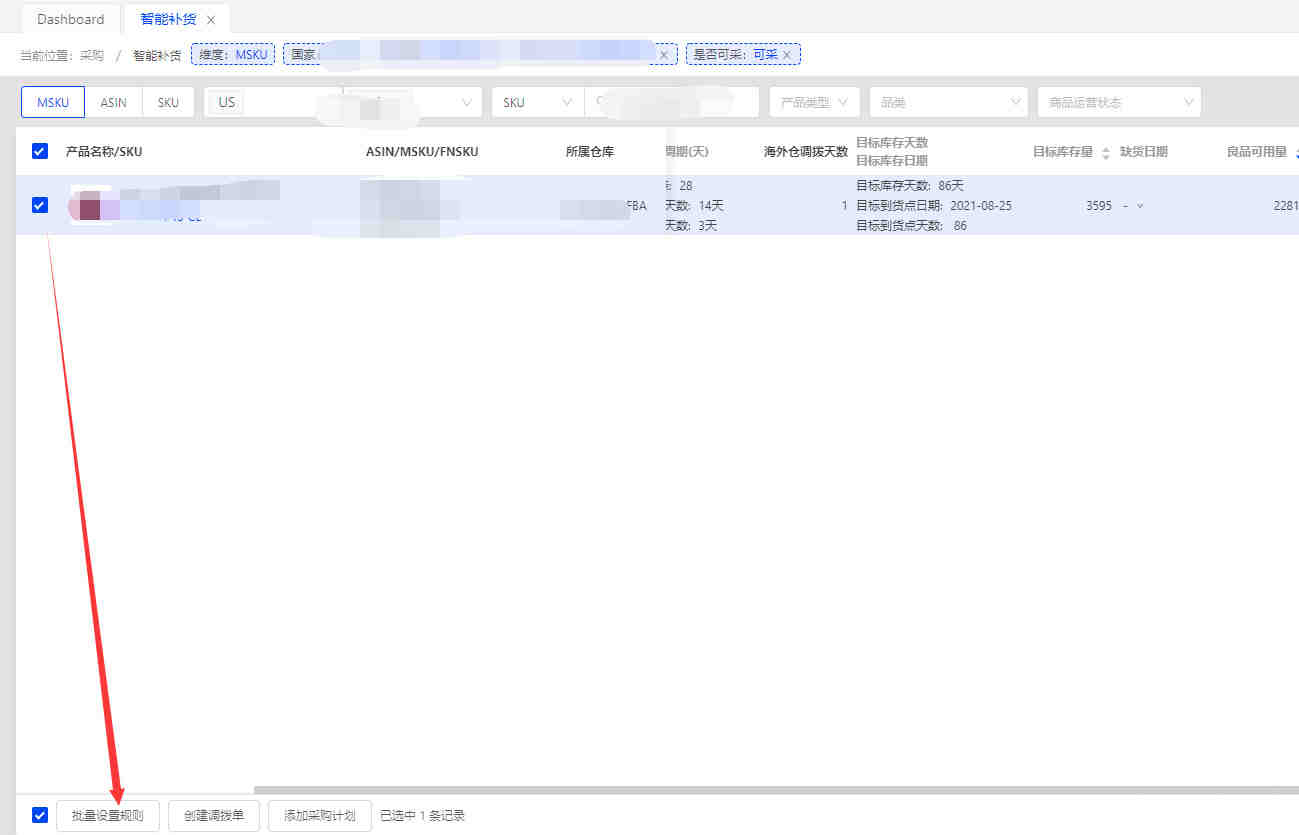Click the horizontal table scrollbar
1299x835 pixels.
(x=776, y=790)
